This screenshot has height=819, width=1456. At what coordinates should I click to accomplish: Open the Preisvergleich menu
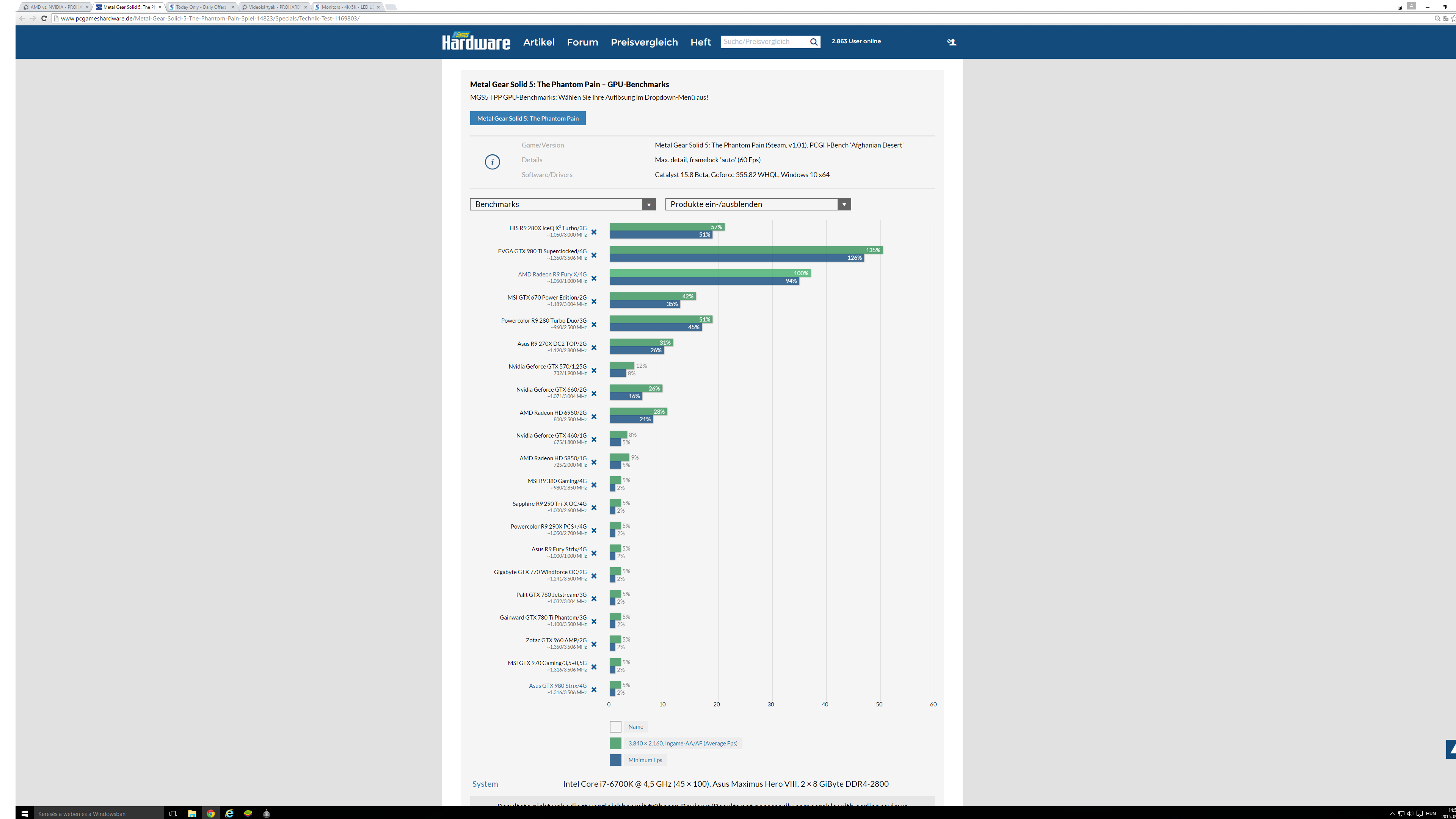[644, 42]
